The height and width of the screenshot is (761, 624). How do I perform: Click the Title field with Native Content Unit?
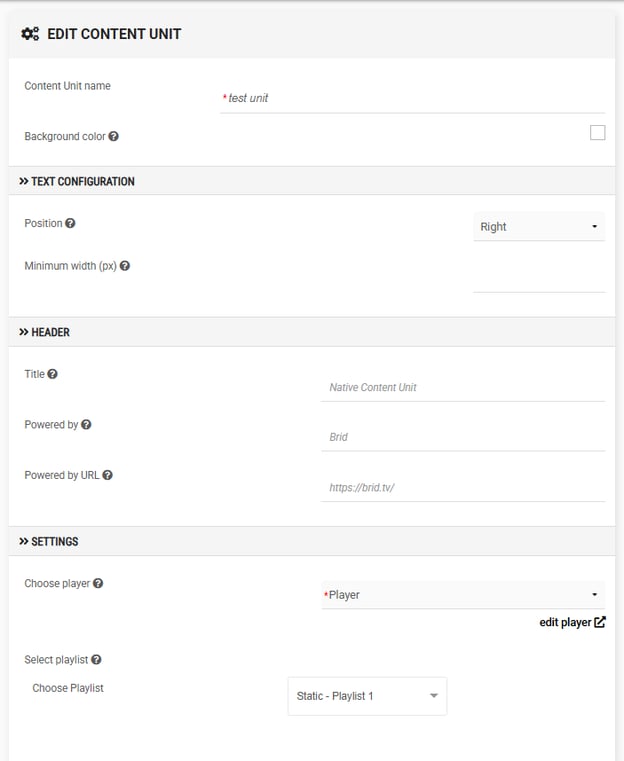click(x=463, y=387)
